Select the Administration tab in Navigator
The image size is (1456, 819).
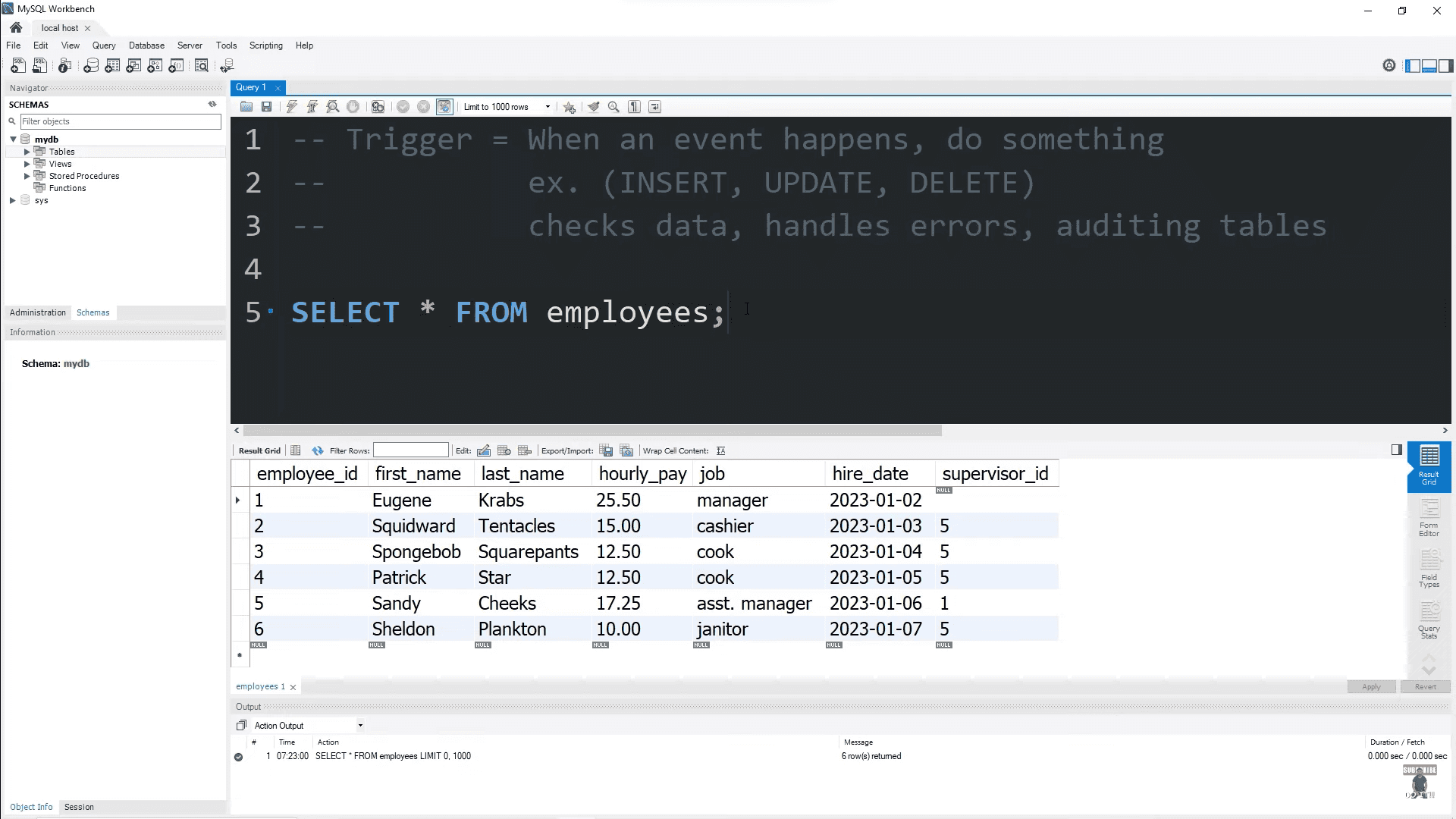37,312
